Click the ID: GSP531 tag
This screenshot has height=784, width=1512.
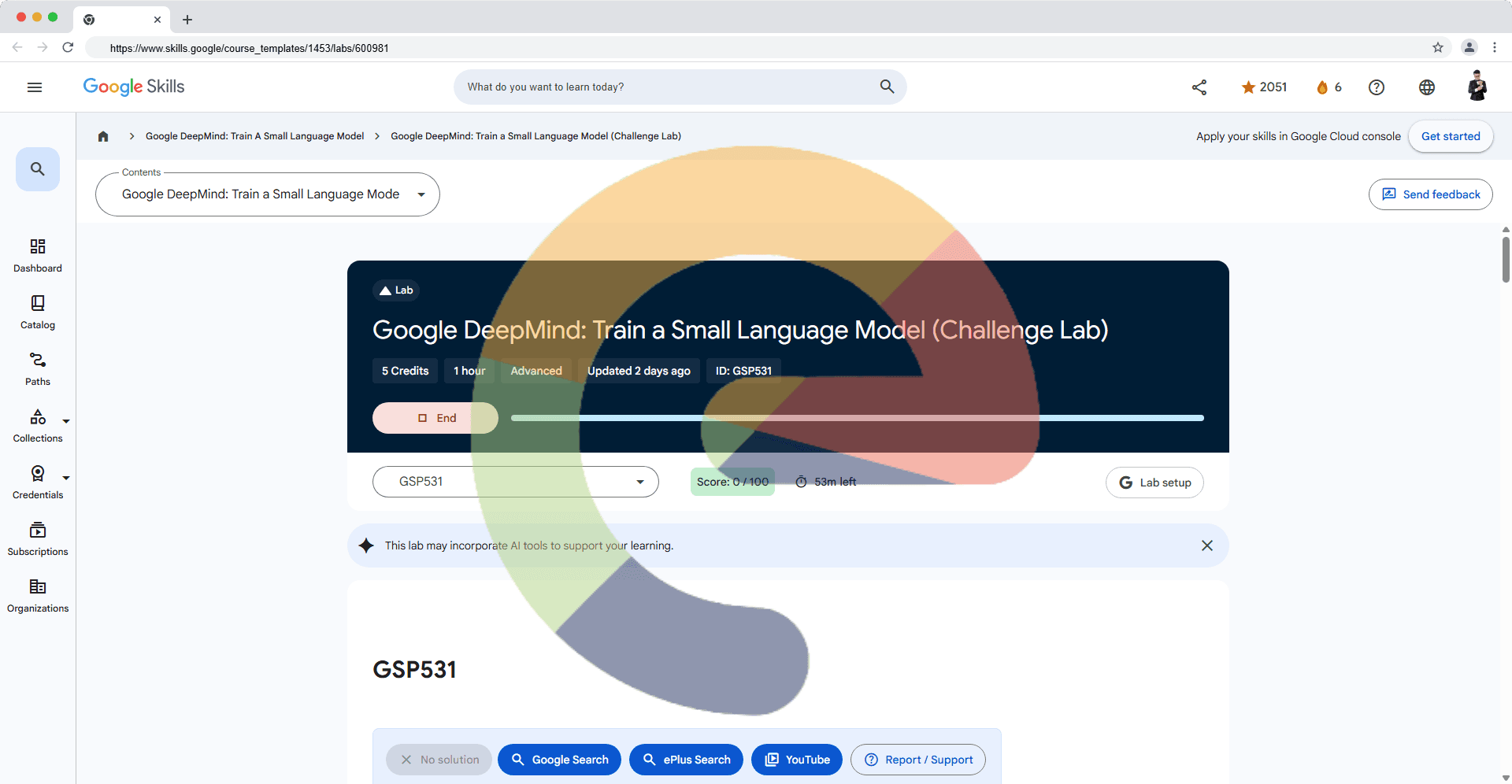pyautogui.click(x=743, y=371)
